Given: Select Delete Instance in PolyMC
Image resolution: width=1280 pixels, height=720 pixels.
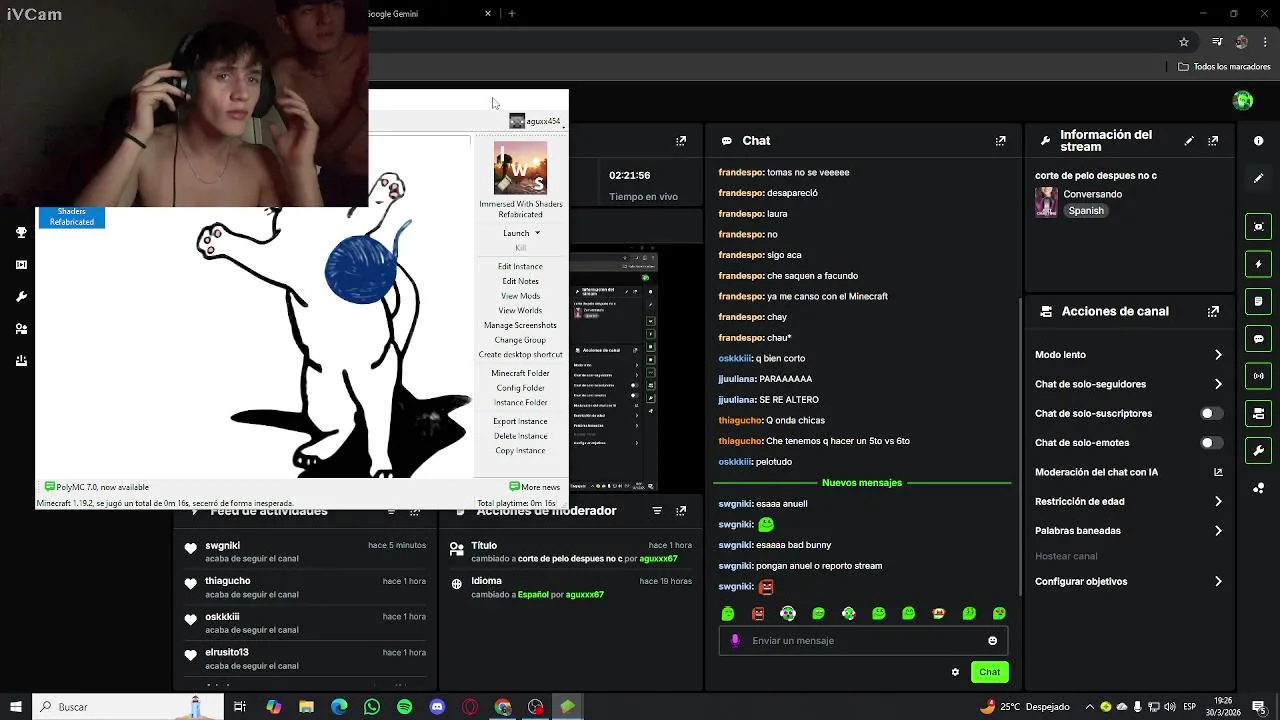Looking at the screenshot, I should tap(520, 436).
